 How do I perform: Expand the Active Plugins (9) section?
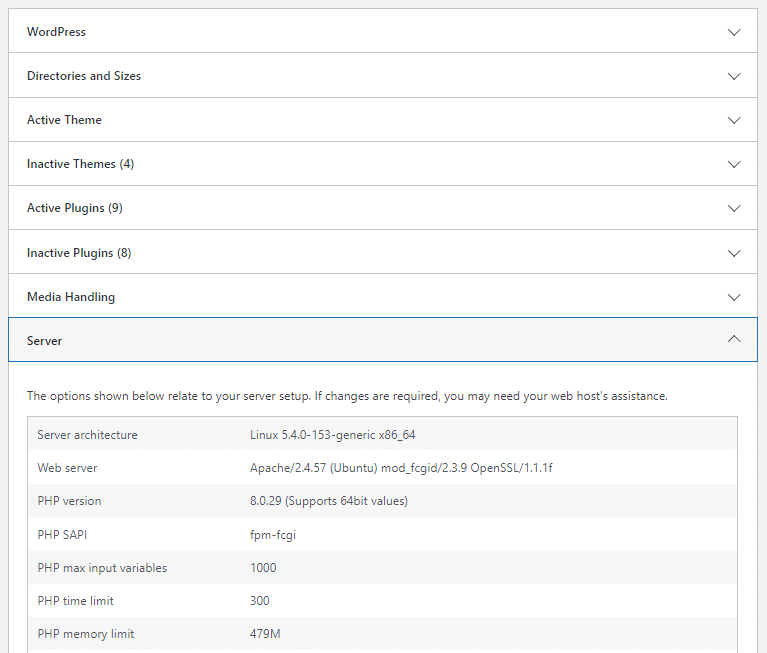[x=75, y=208]
